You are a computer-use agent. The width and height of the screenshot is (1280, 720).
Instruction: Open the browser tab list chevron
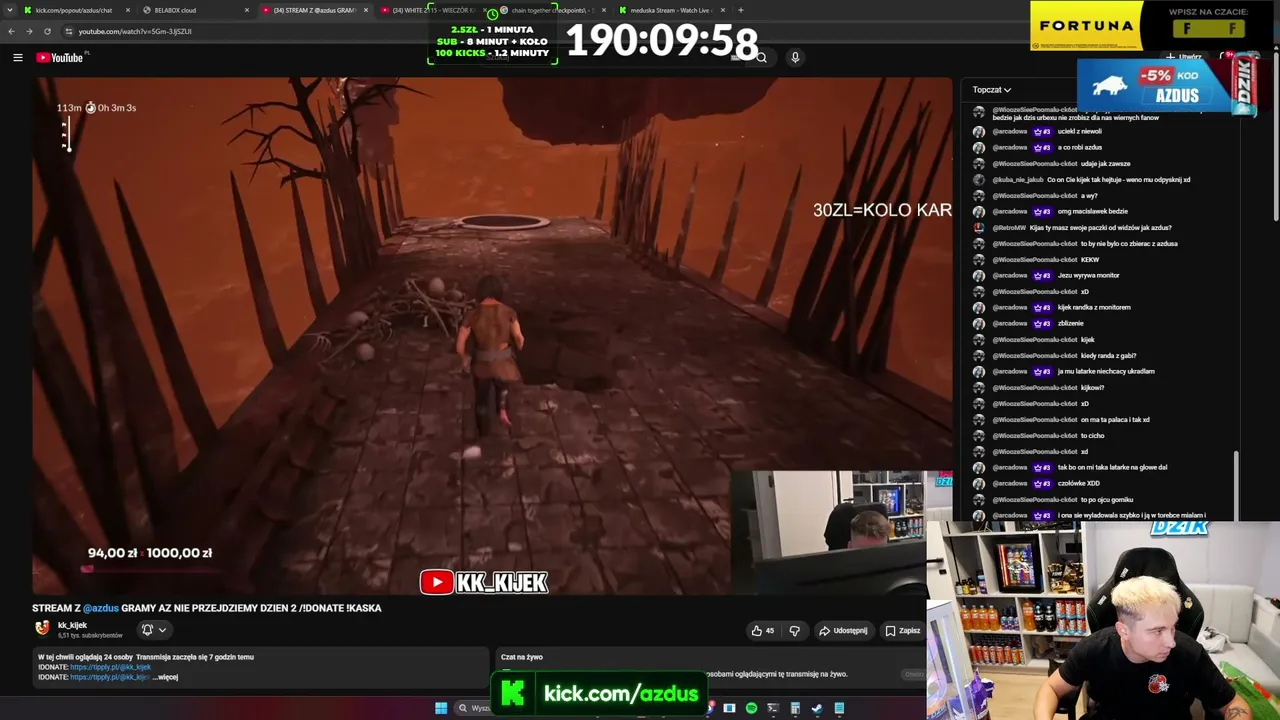pos(9,10)
